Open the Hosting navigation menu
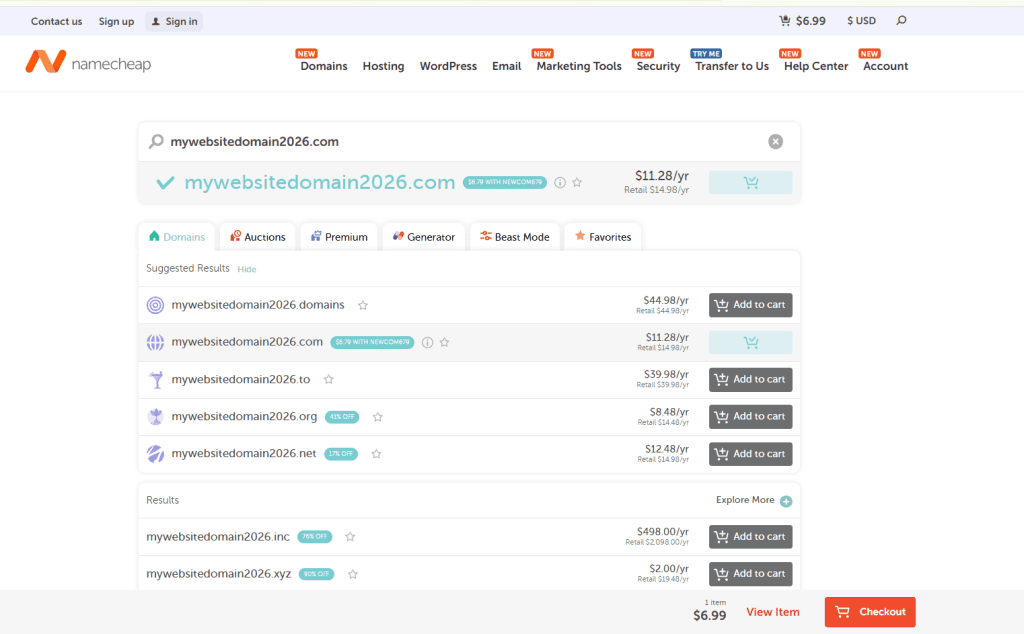The image size is (1024, 634). 383,66
